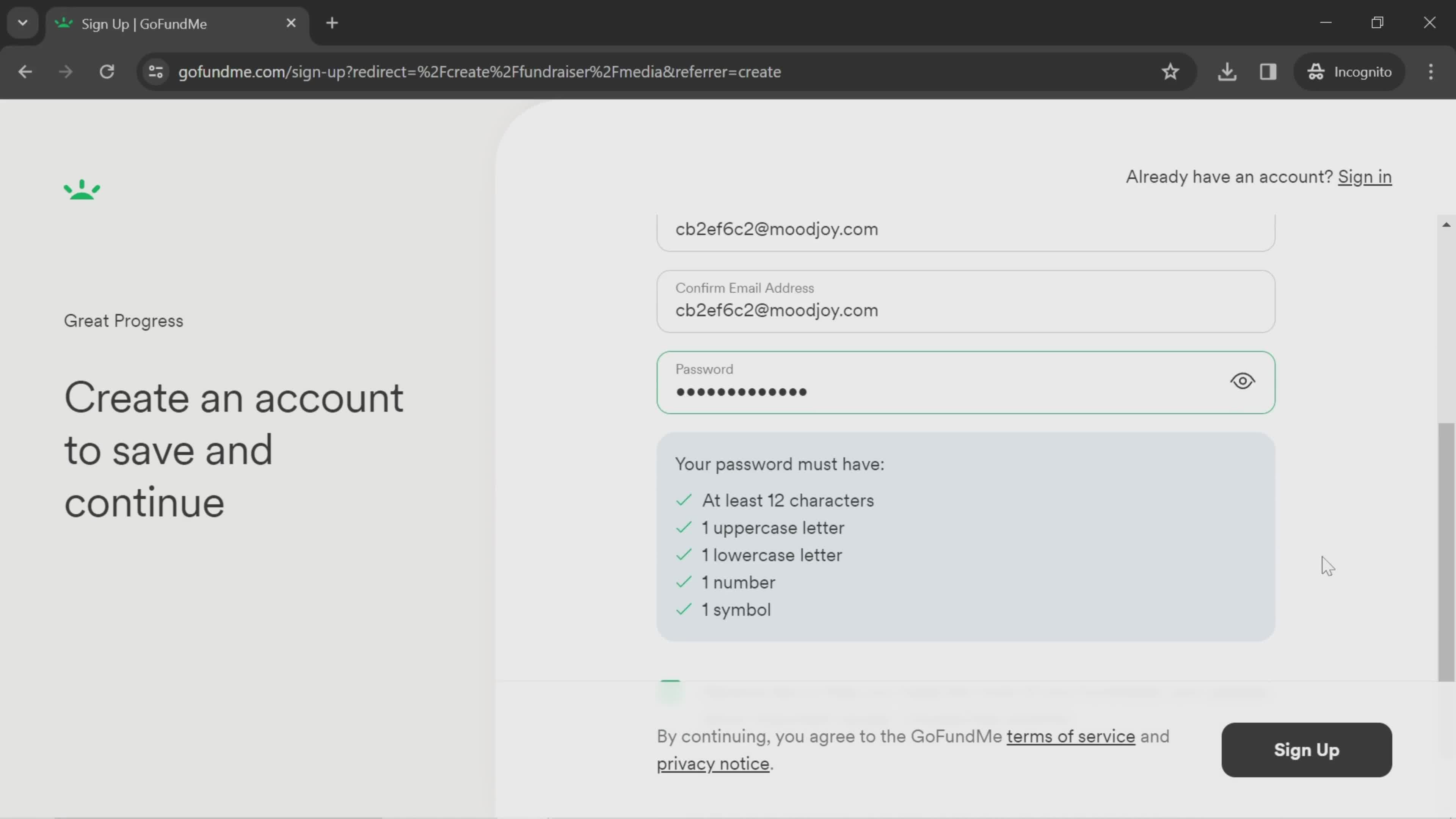Viewport: 1456px width, 819px height.
Task: Open a new tab with plus icon
Action: (333, 23)
